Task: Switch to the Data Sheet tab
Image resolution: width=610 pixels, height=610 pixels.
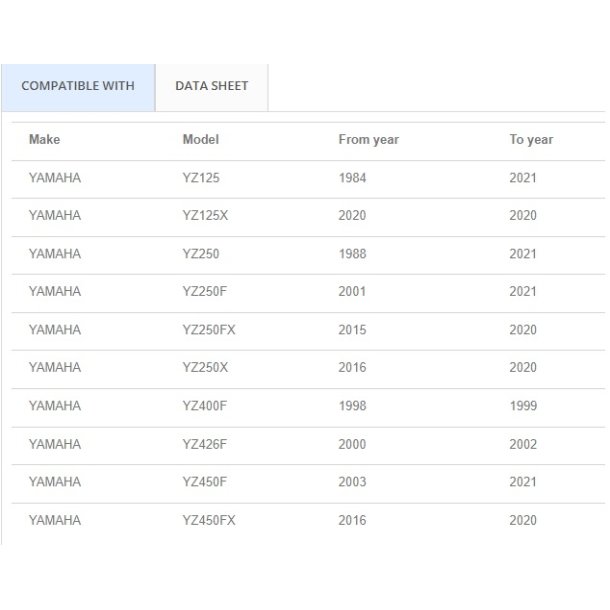Action: point(211,86)
